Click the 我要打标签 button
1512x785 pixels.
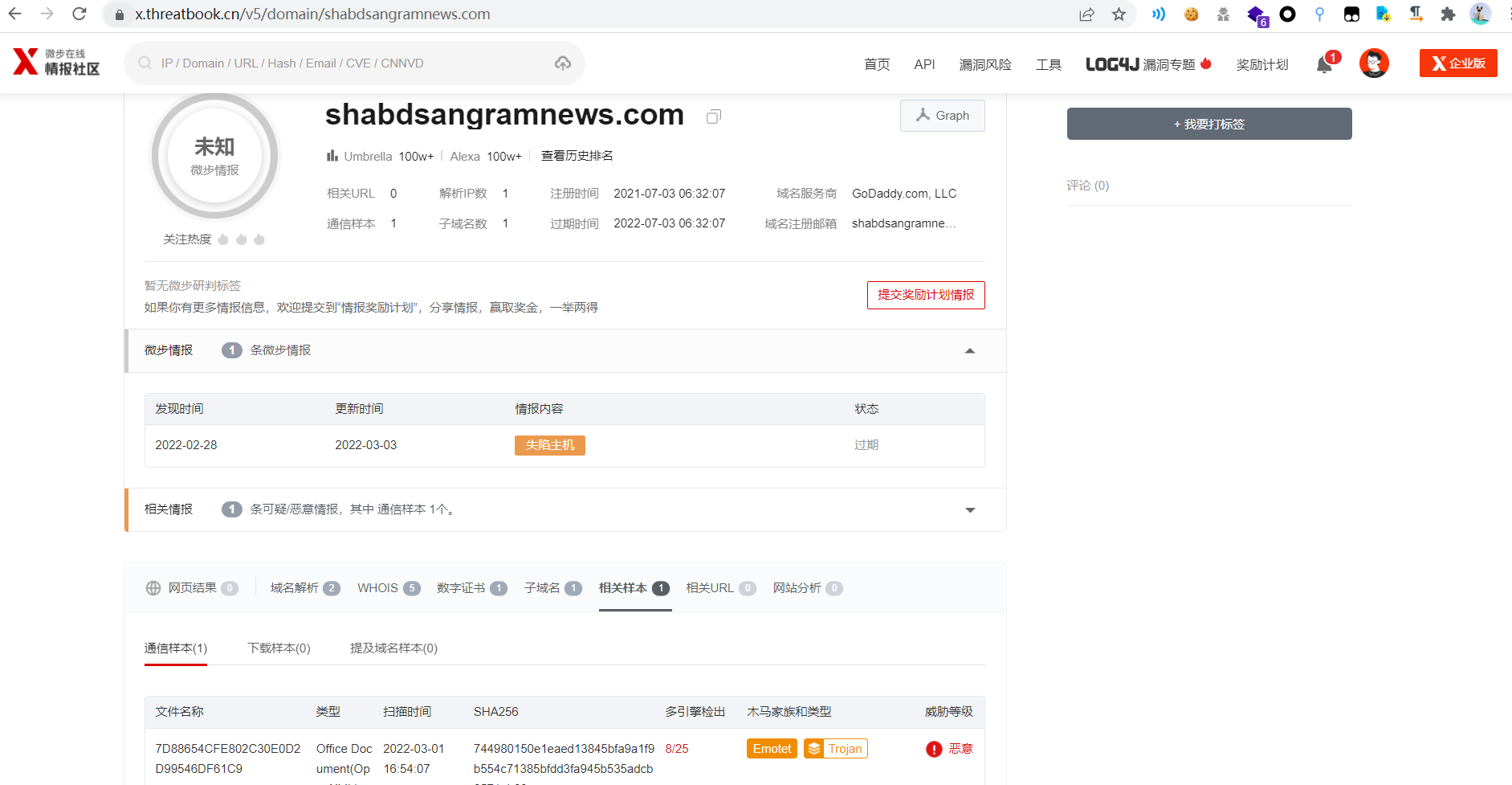pyautogui.click(x=1208, y=124)
